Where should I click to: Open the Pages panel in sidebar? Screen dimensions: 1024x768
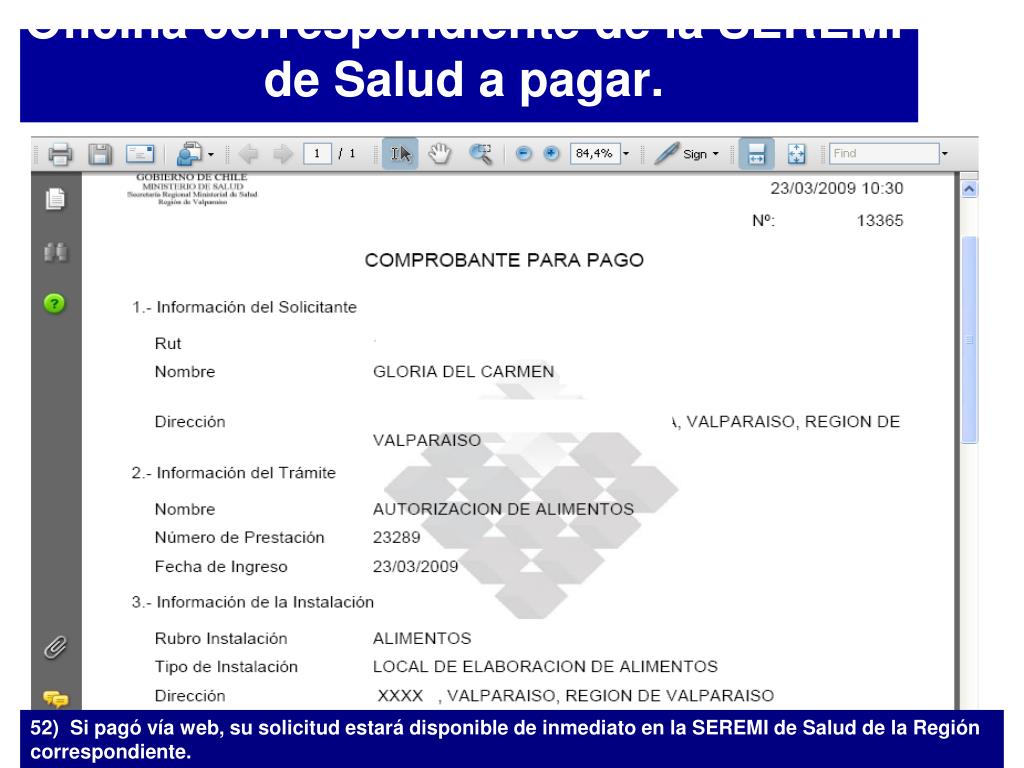pos(56,199)
